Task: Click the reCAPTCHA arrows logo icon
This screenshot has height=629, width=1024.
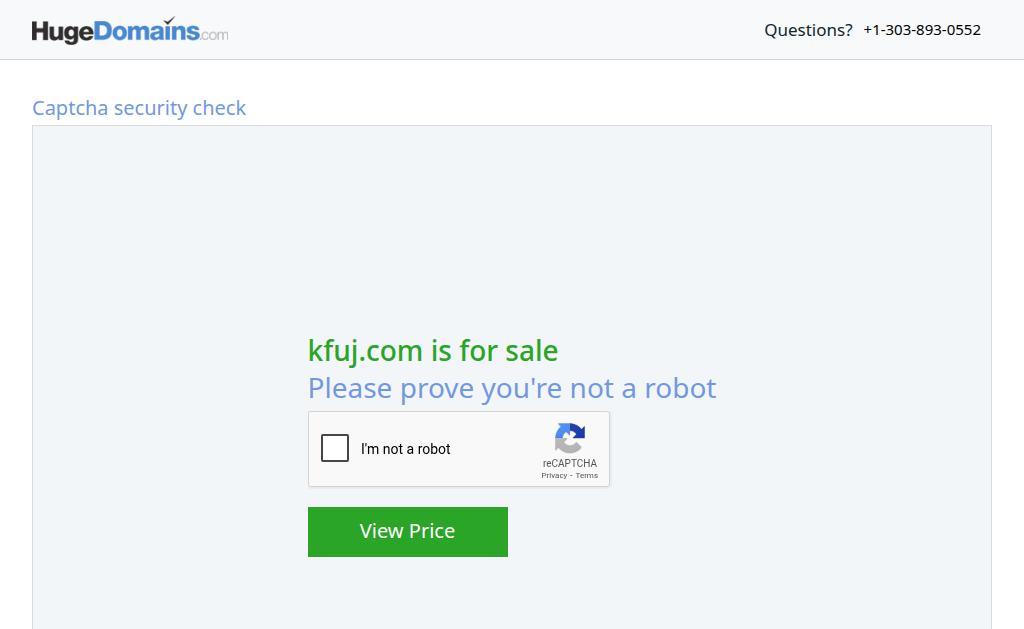Action: click(x=569, y=438)
